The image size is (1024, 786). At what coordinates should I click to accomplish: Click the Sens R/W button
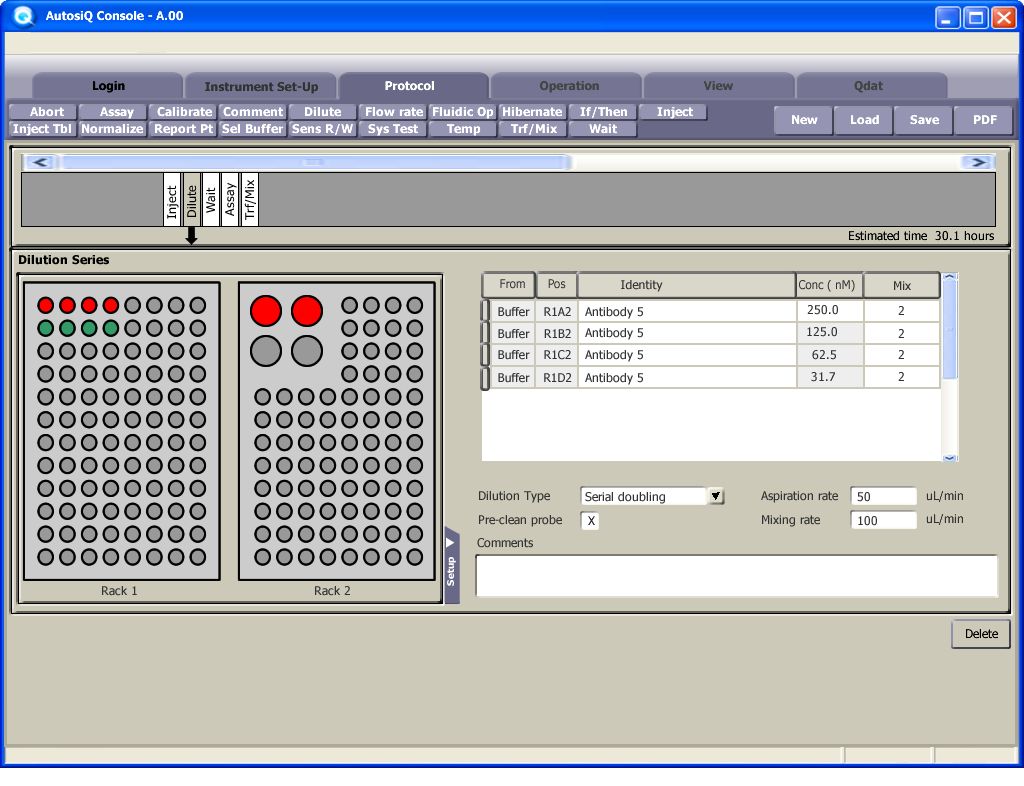[322, 129]
